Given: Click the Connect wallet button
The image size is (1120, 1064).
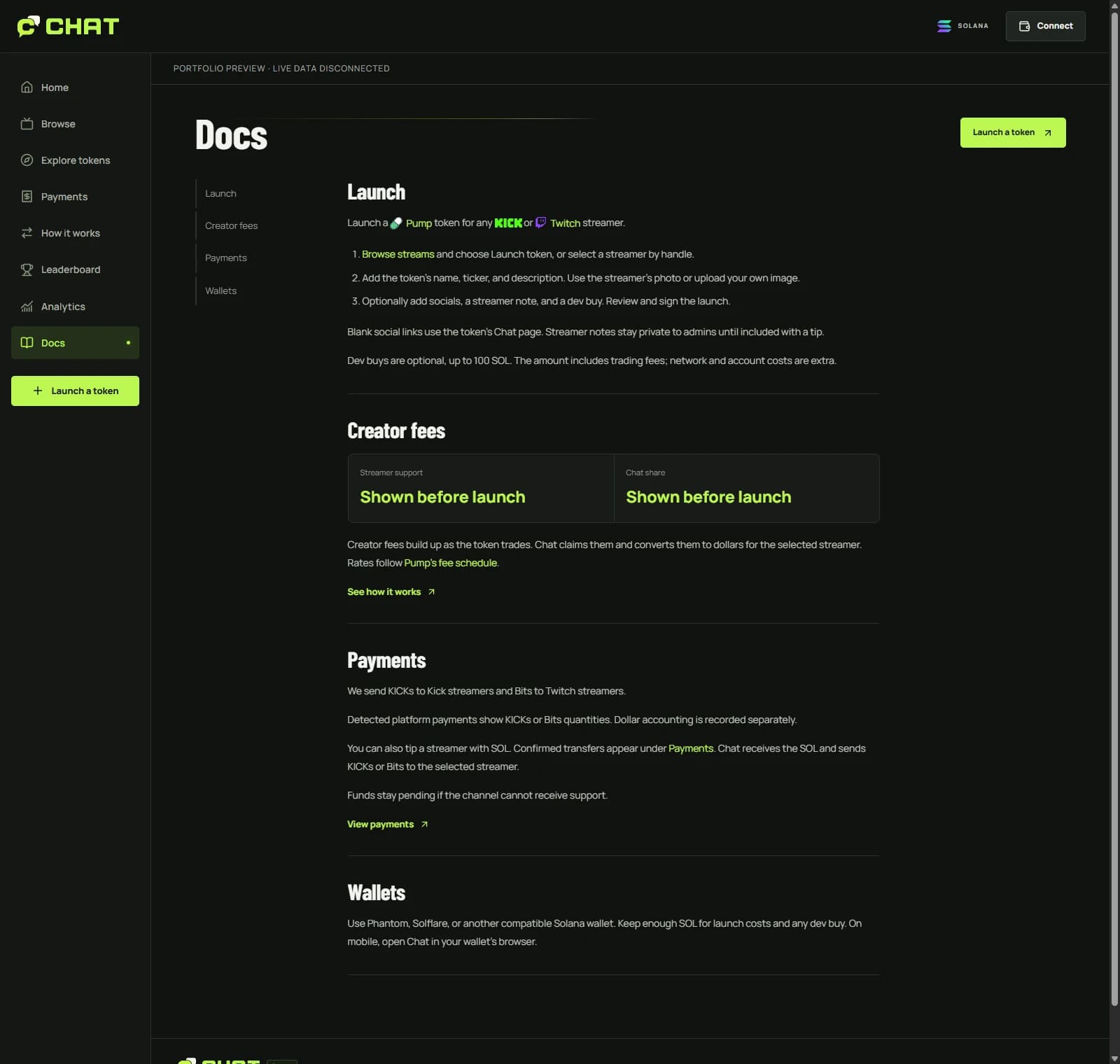Looking at the screenshot, I should [x=1045, y=26].
